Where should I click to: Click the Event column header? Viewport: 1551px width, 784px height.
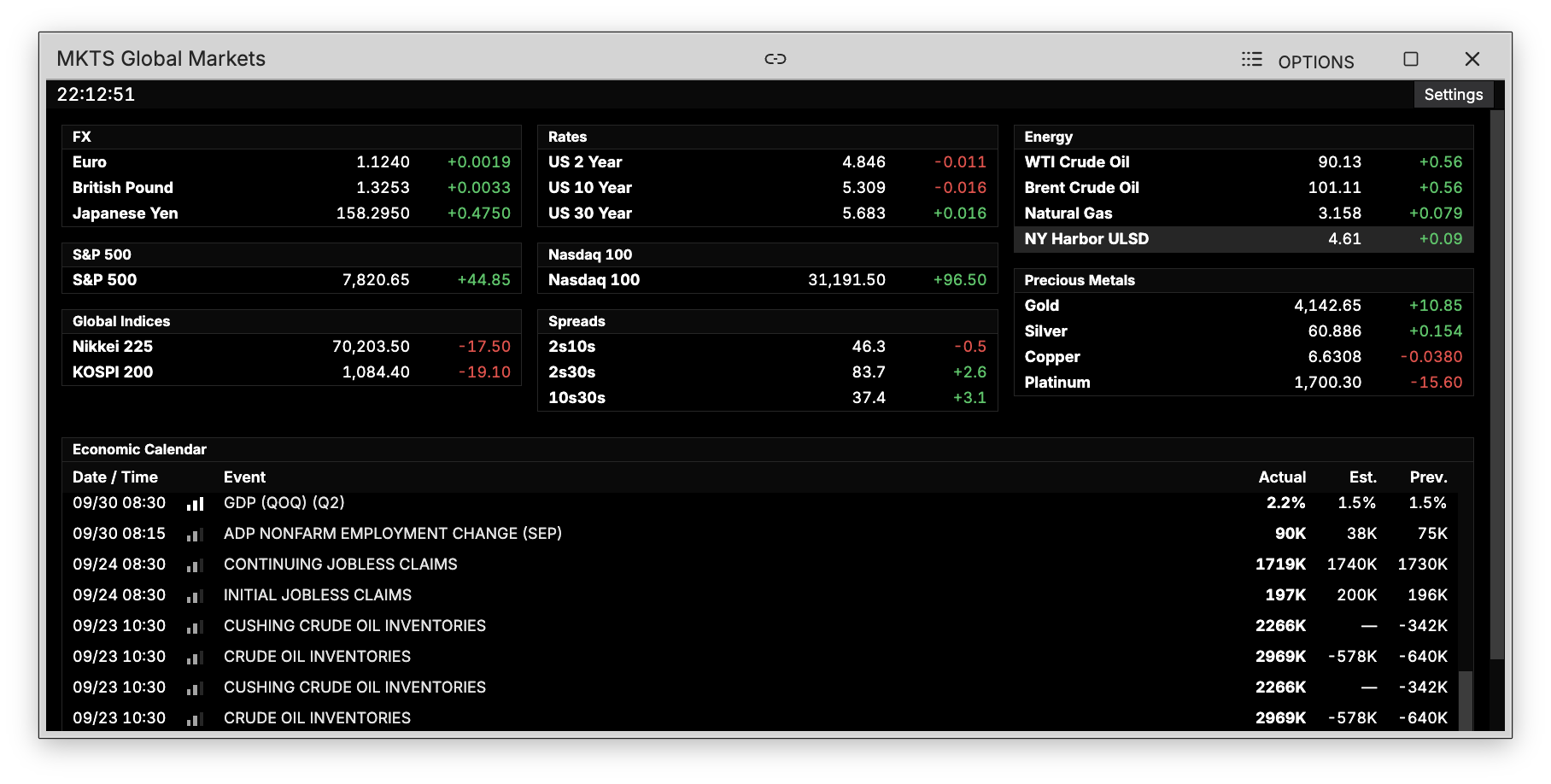244,477
